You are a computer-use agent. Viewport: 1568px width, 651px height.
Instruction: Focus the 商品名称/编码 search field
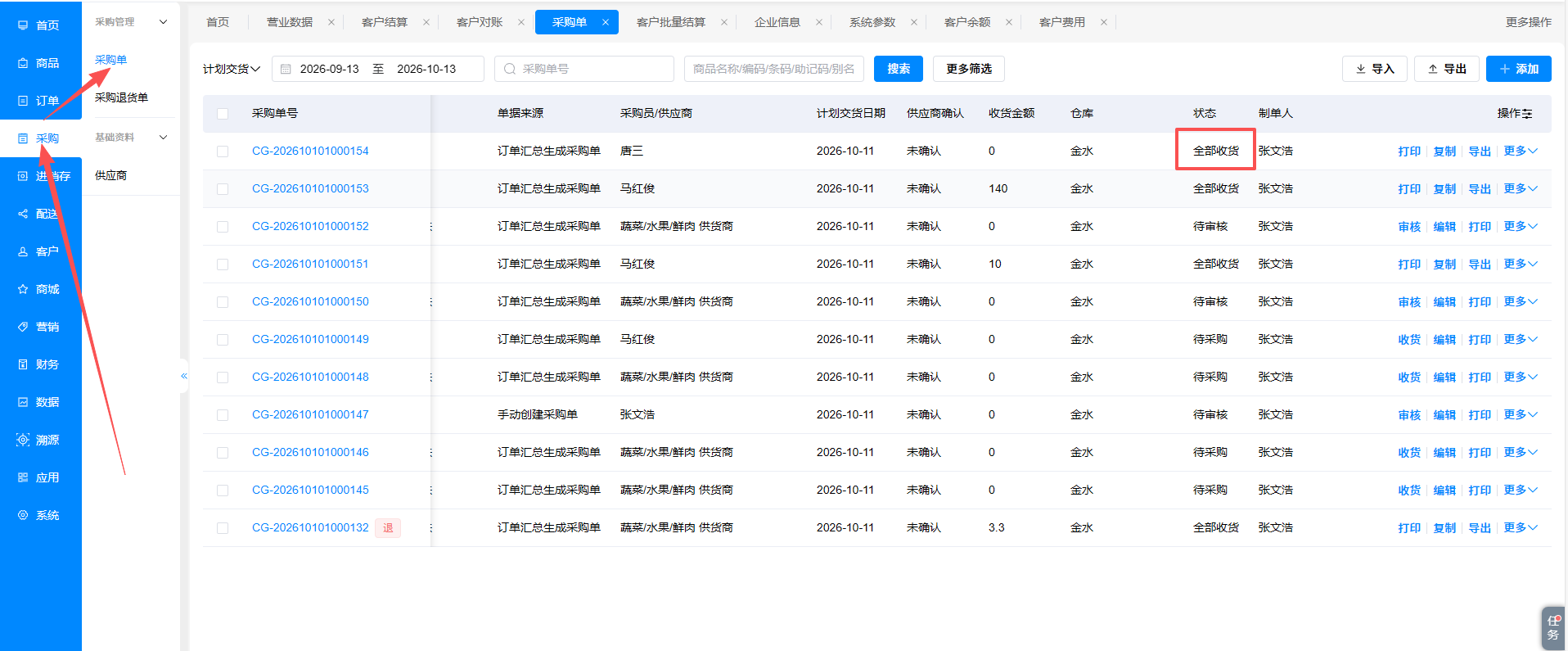(x=774, y=69)
